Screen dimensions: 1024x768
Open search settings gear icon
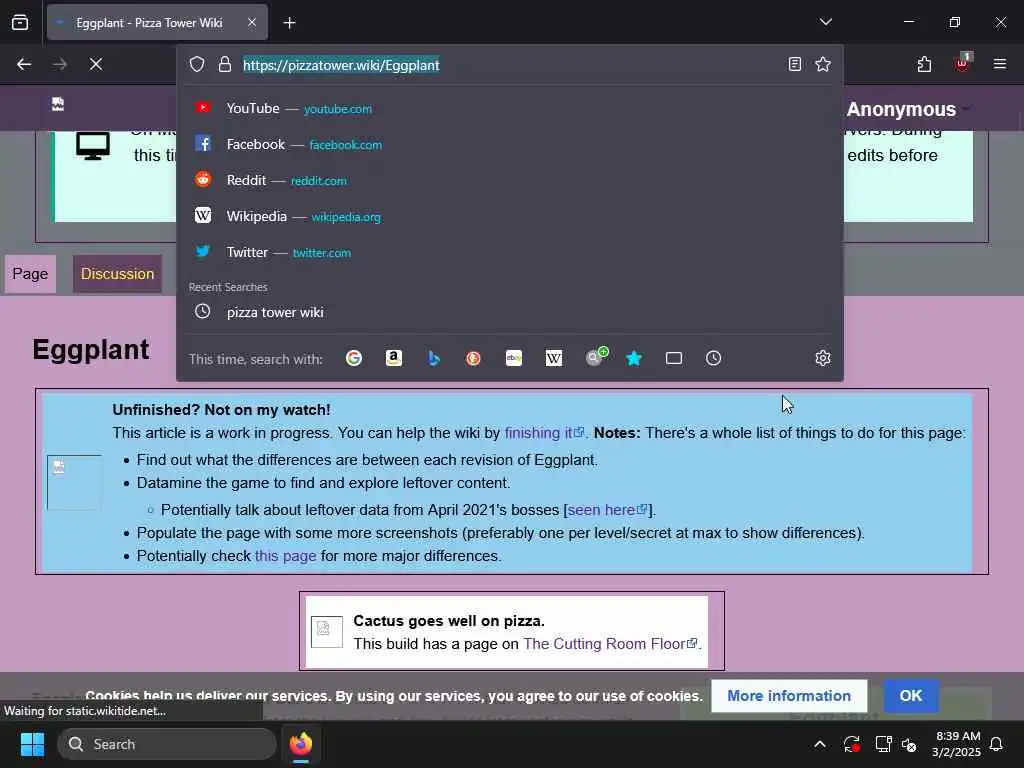coord(823,358)
